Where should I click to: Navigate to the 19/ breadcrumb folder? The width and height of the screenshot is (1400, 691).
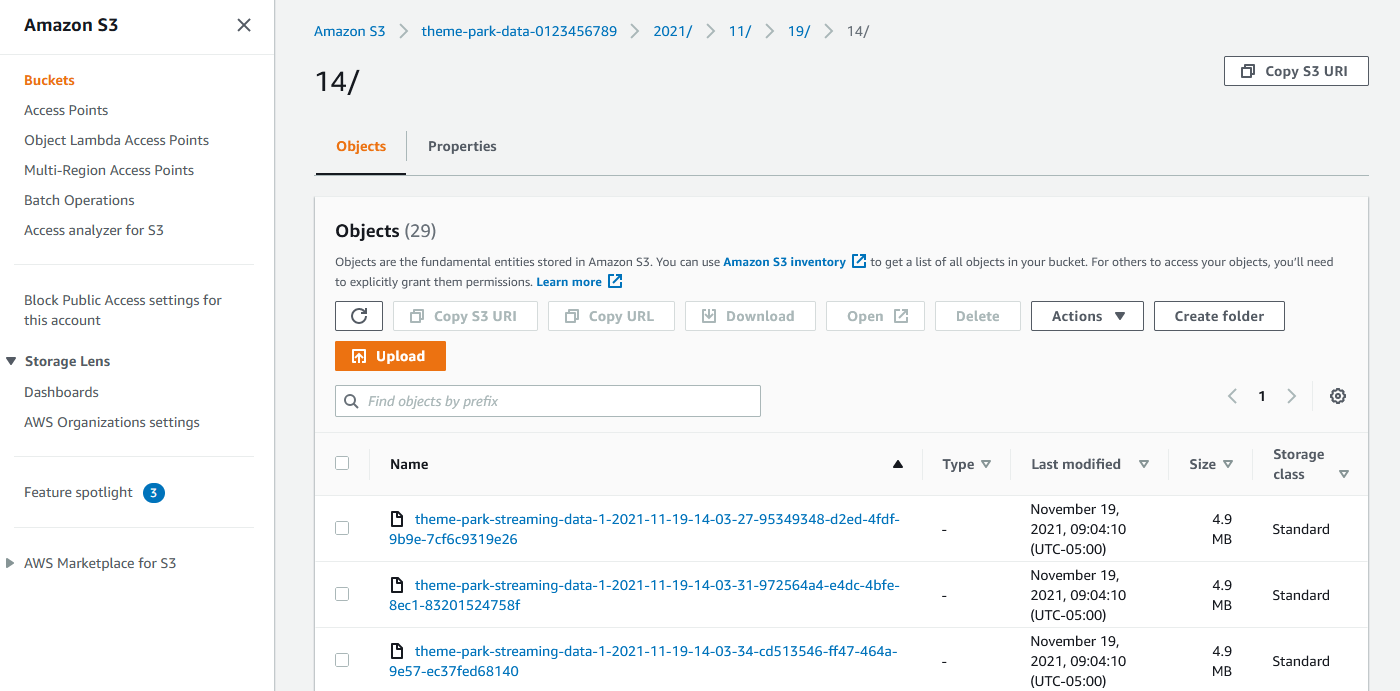[x=799, y=31]
